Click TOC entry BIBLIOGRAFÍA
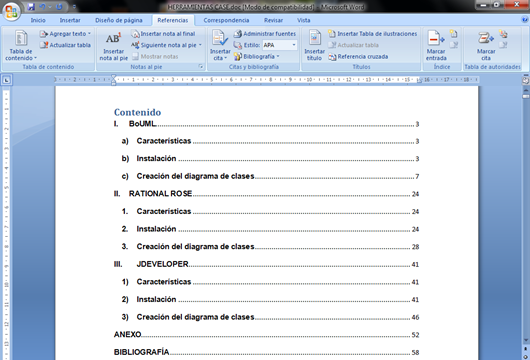 pyautogui.click(x=266, y=352)
